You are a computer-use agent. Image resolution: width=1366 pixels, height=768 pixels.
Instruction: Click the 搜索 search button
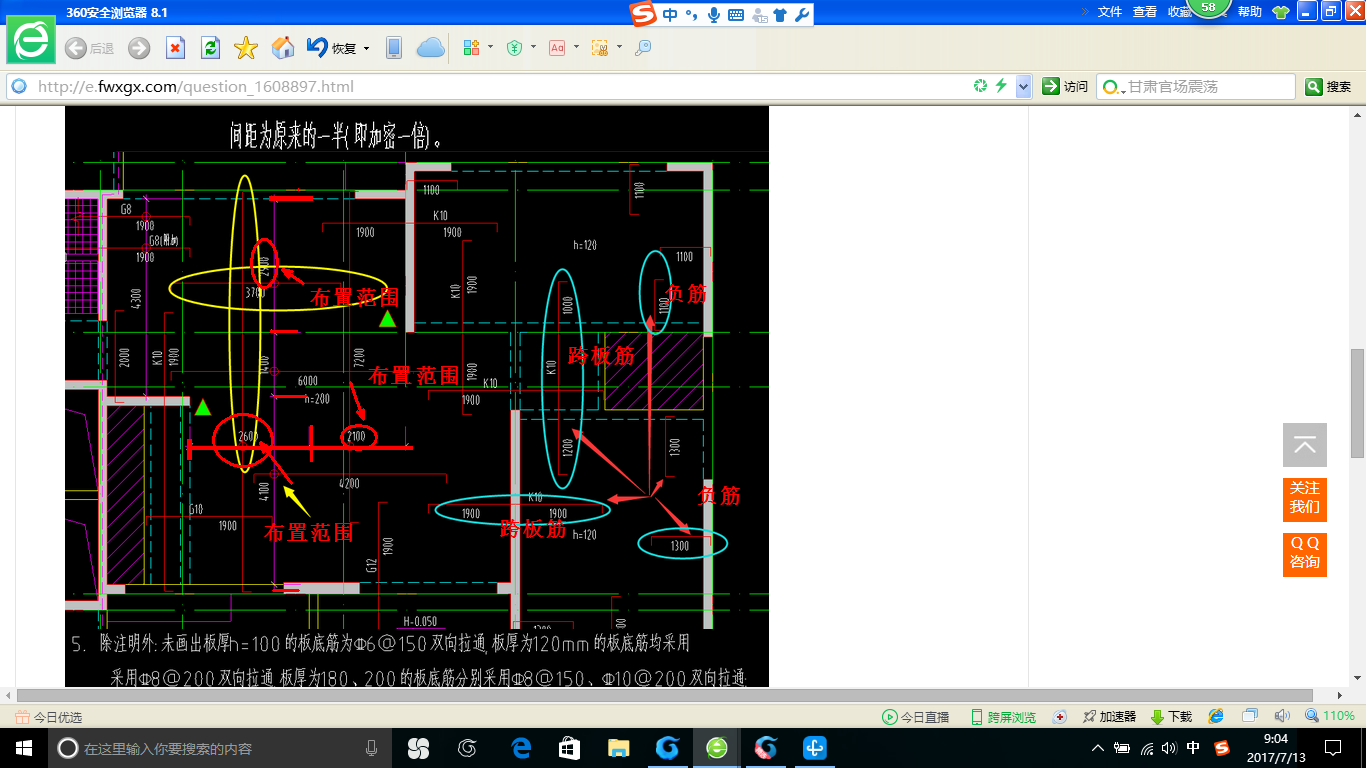[x=1329, y=87]
